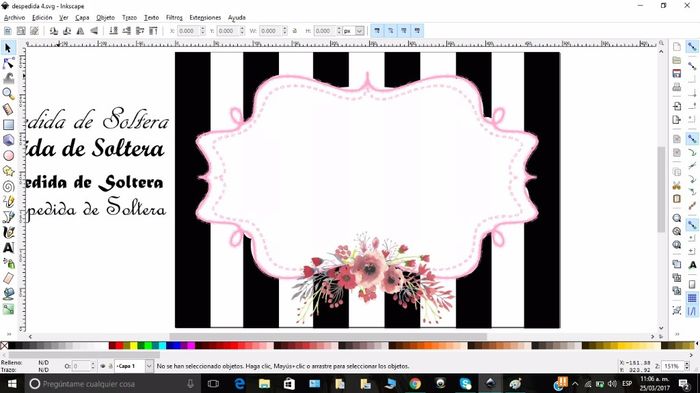Image resolution: width=700 pixels, height=393 pixels.
Task: Open Chrome from the Windows taskbar
Action: 415,384
